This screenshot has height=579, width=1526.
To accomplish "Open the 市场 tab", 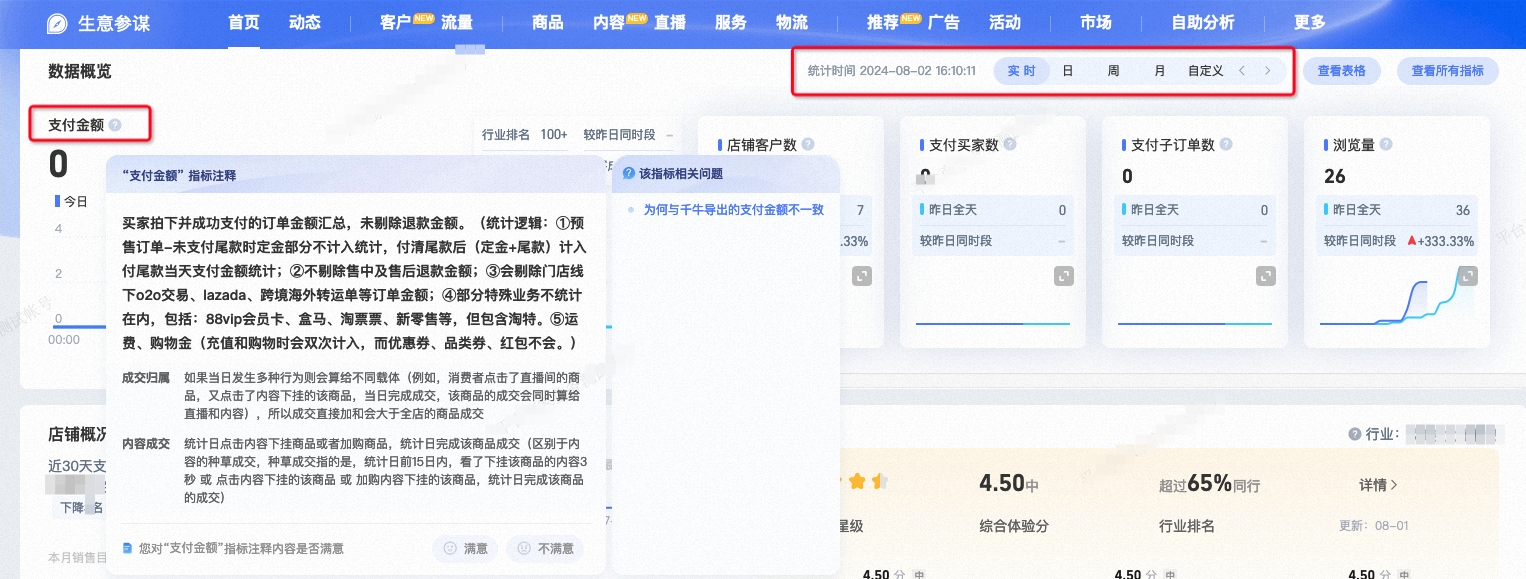I will 1096,22.
